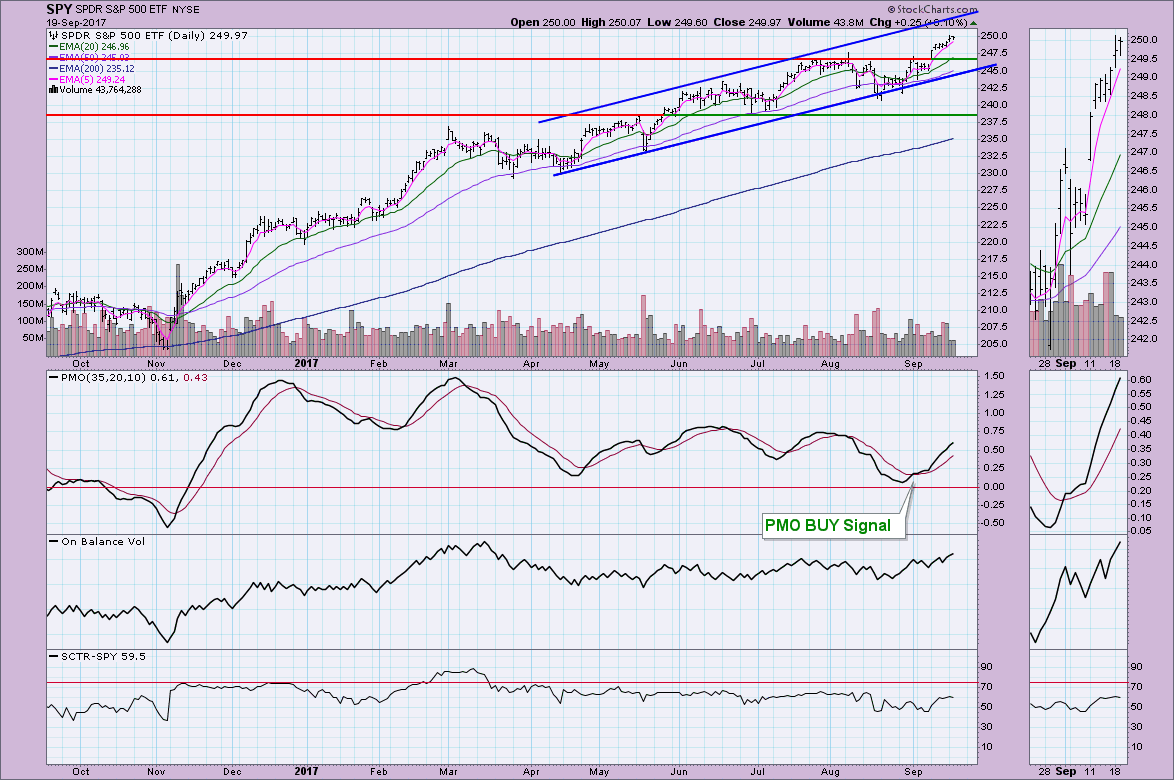Click the EMA(5) 249.24 legend entry
The width and height of the screenshot is (1174, 780).
coord(92,79)
